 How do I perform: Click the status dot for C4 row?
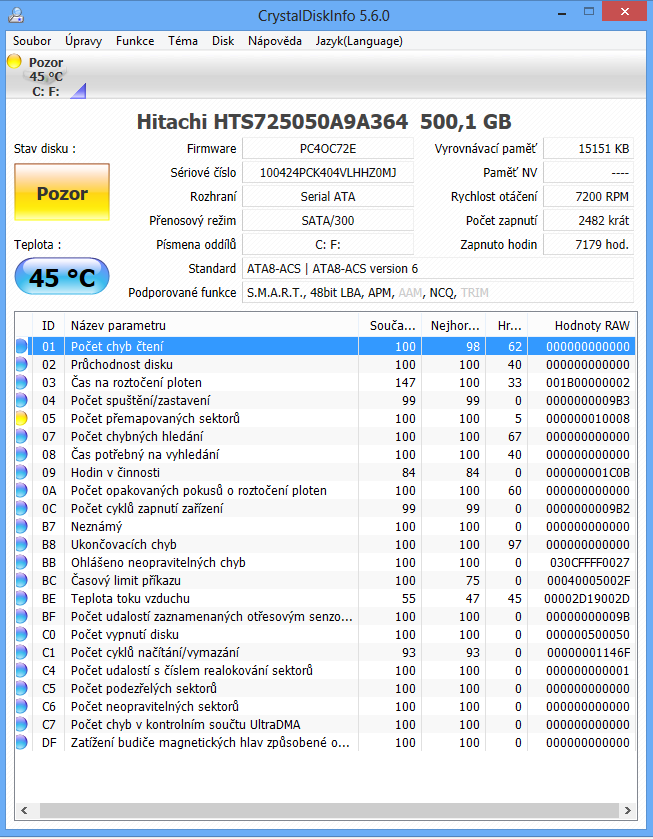(x=21, y=670)
